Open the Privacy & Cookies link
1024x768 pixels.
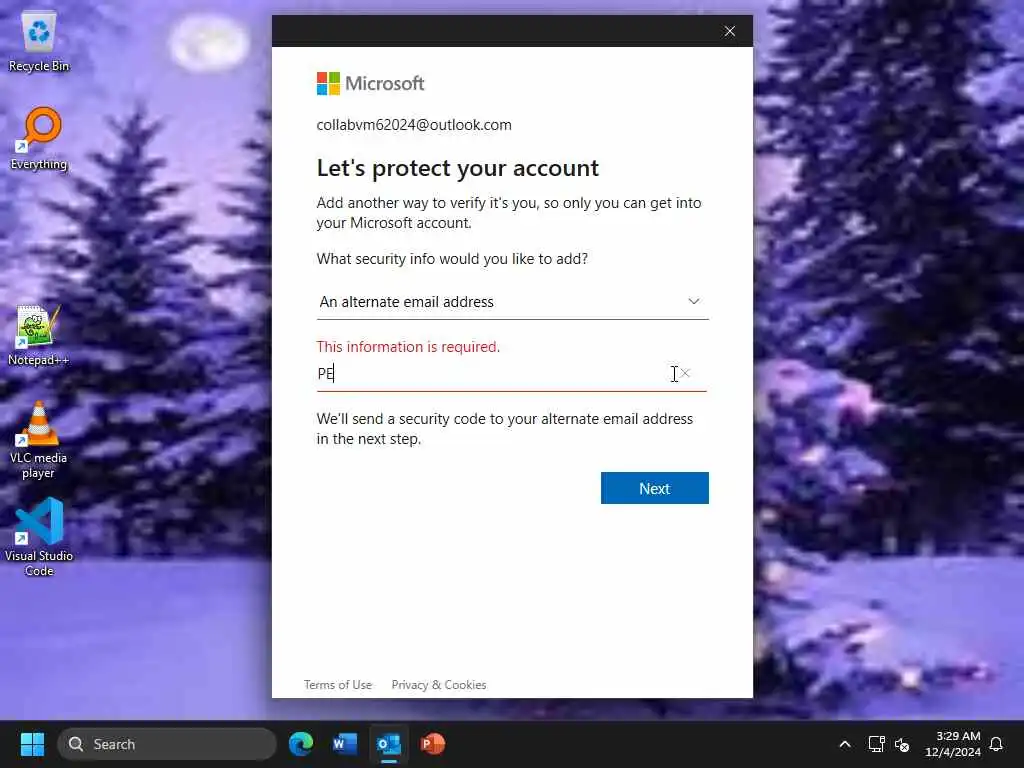click(439, 684)
